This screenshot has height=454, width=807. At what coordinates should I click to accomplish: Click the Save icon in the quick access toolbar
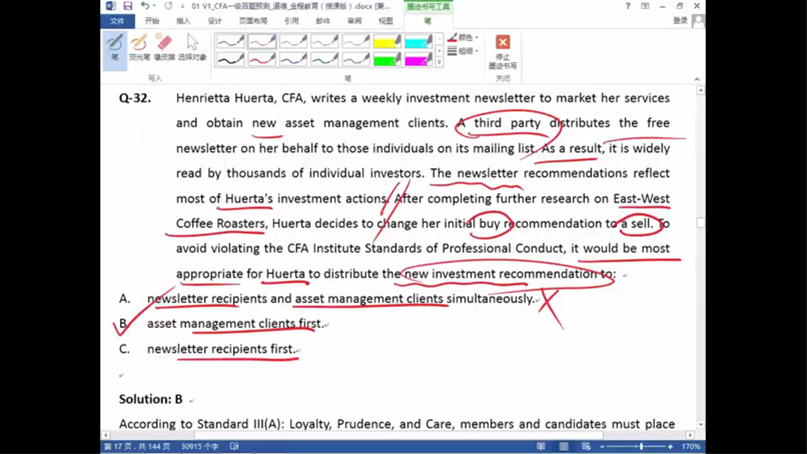(127, 6)
